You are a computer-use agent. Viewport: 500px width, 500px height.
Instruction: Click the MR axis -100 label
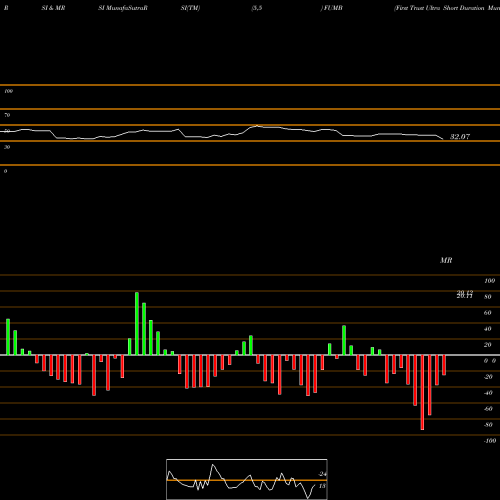click(x=490, y=441)
